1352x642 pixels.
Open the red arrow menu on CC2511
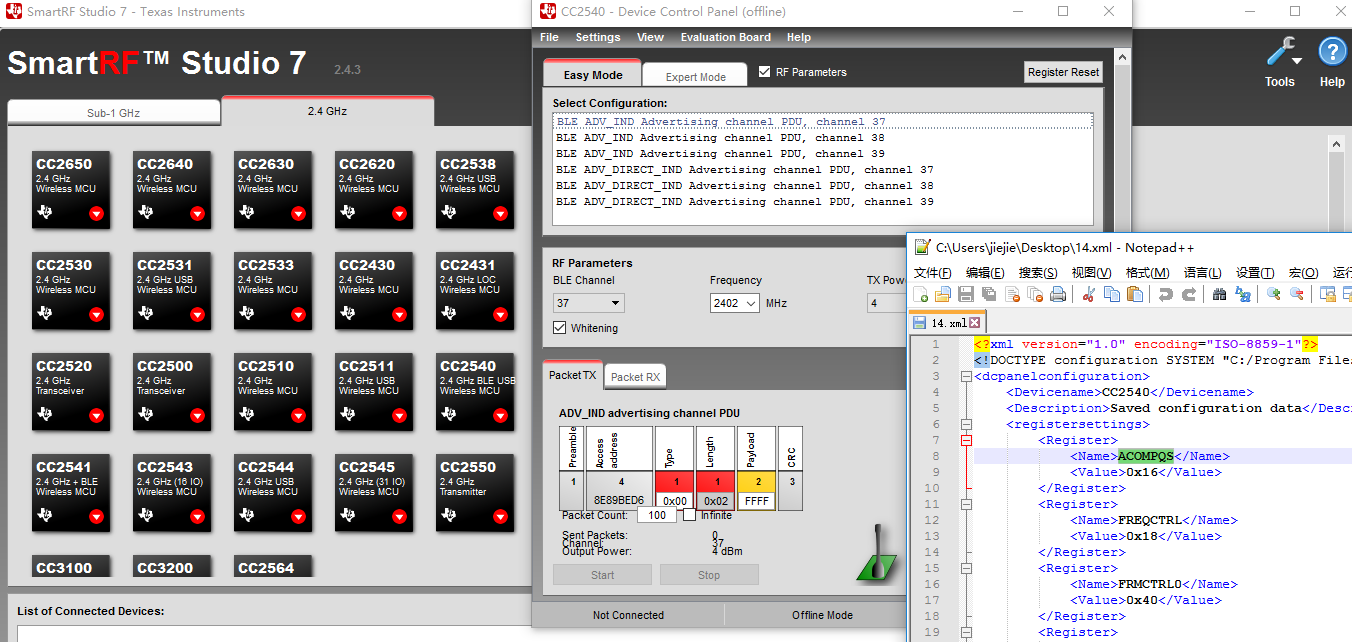(x=400, y=415)
